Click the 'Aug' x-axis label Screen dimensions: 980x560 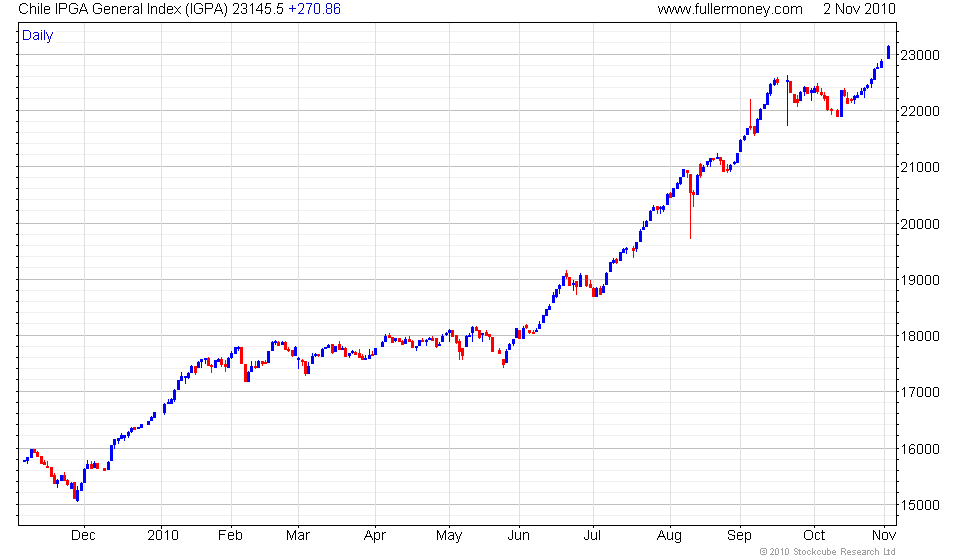tap(669, 536)
